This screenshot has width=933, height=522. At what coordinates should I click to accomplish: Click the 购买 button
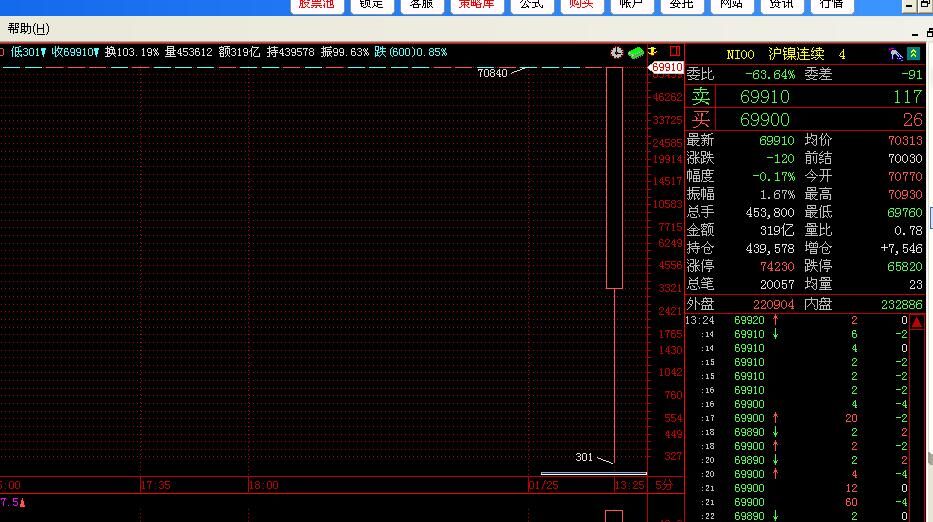coord(581,5)
